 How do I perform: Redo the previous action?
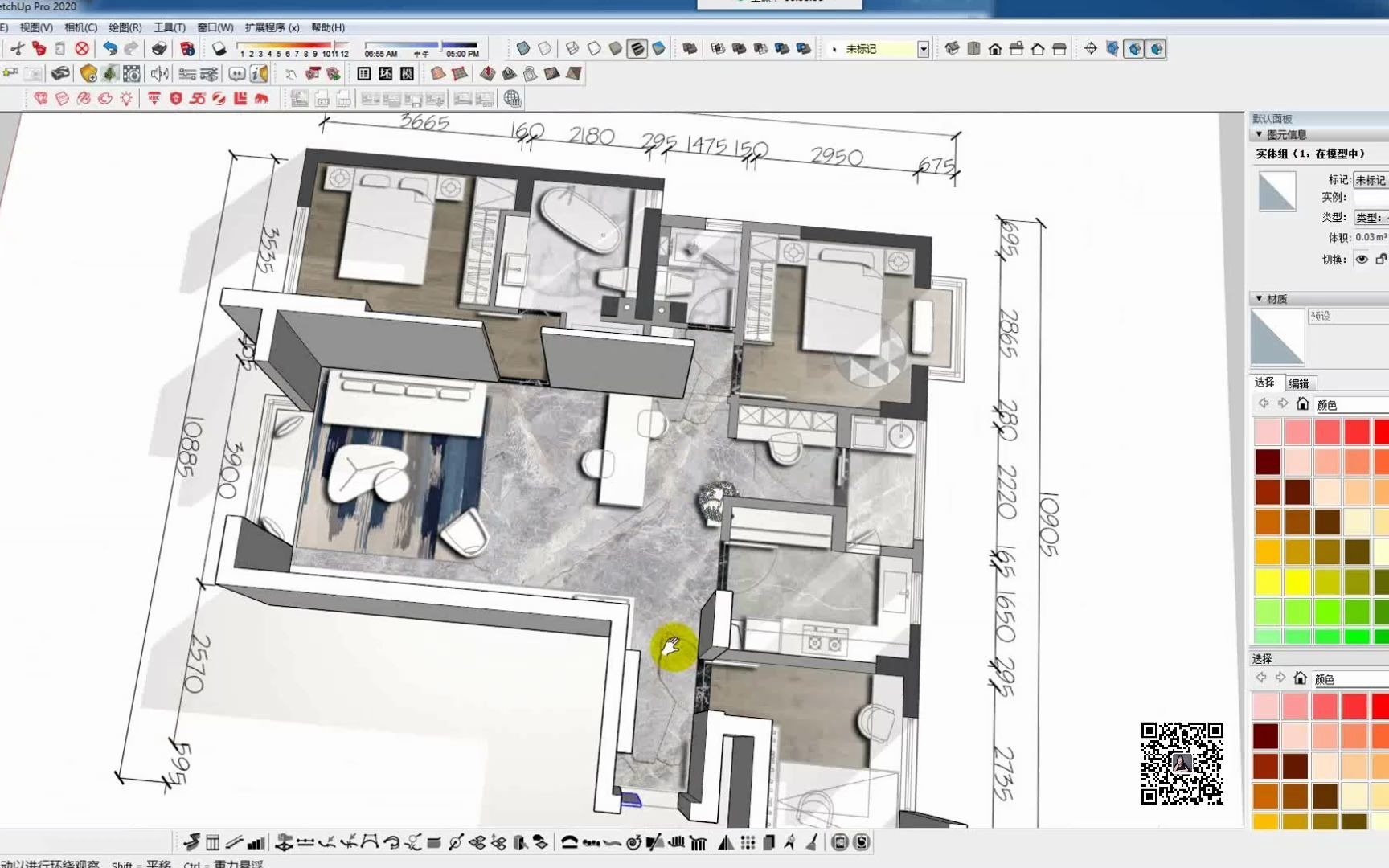pos(132,49)
